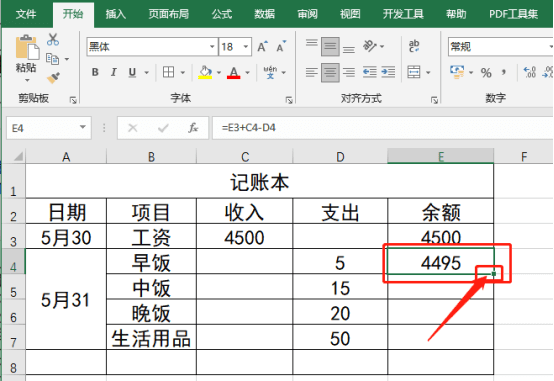
Task: Select row 5 header
Action: (x=13, y=287)
